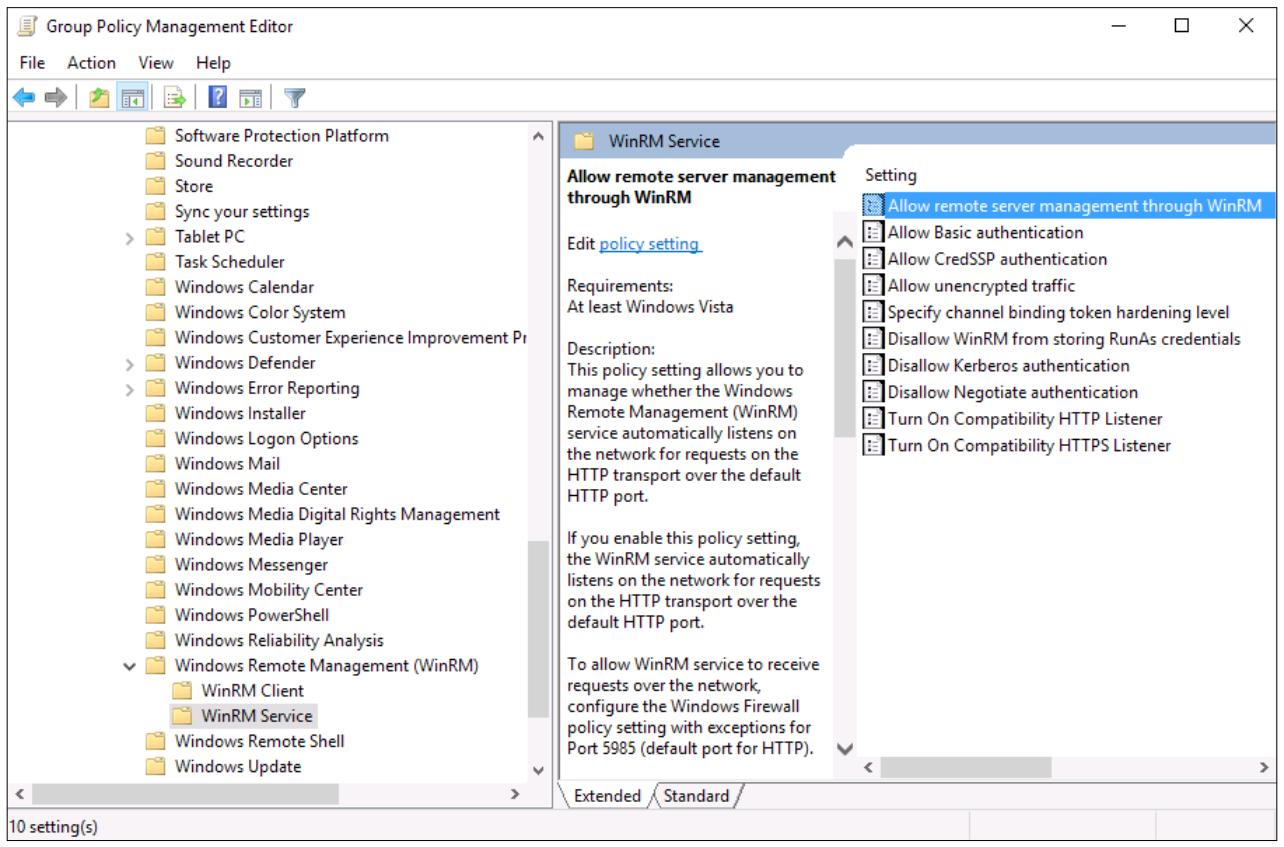Select the WinRM Service tree item
1284x847 pixels.
(257, 716)
